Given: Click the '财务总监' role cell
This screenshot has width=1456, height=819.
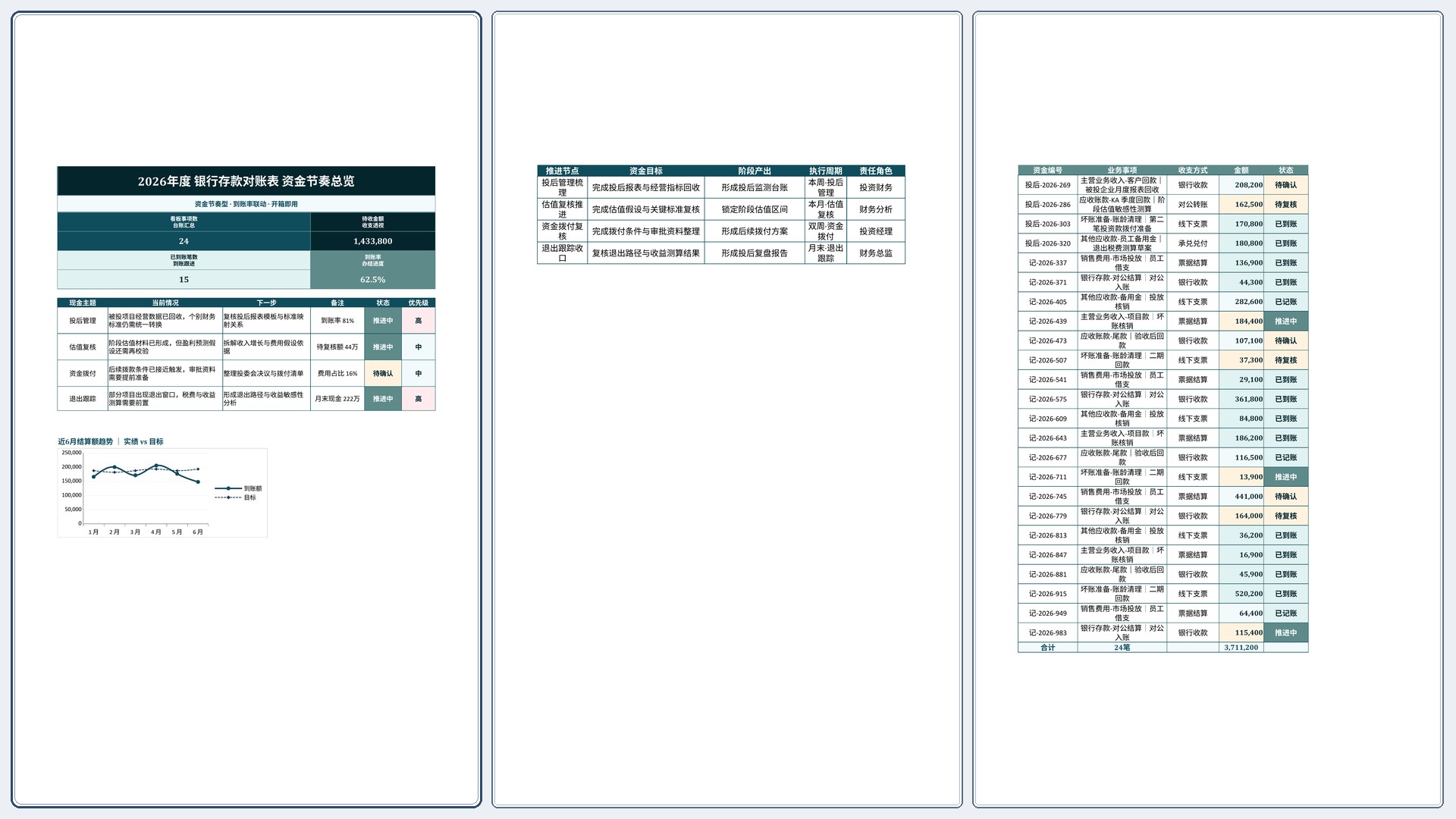Looking at the screenshot, I should click(876, 253).
